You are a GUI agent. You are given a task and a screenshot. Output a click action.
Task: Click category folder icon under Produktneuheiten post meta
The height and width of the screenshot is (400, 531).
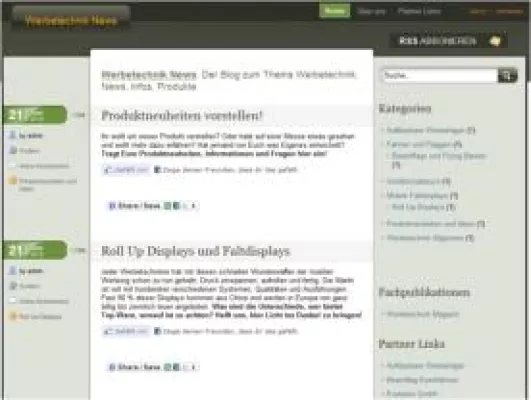[x=13, y=150]
